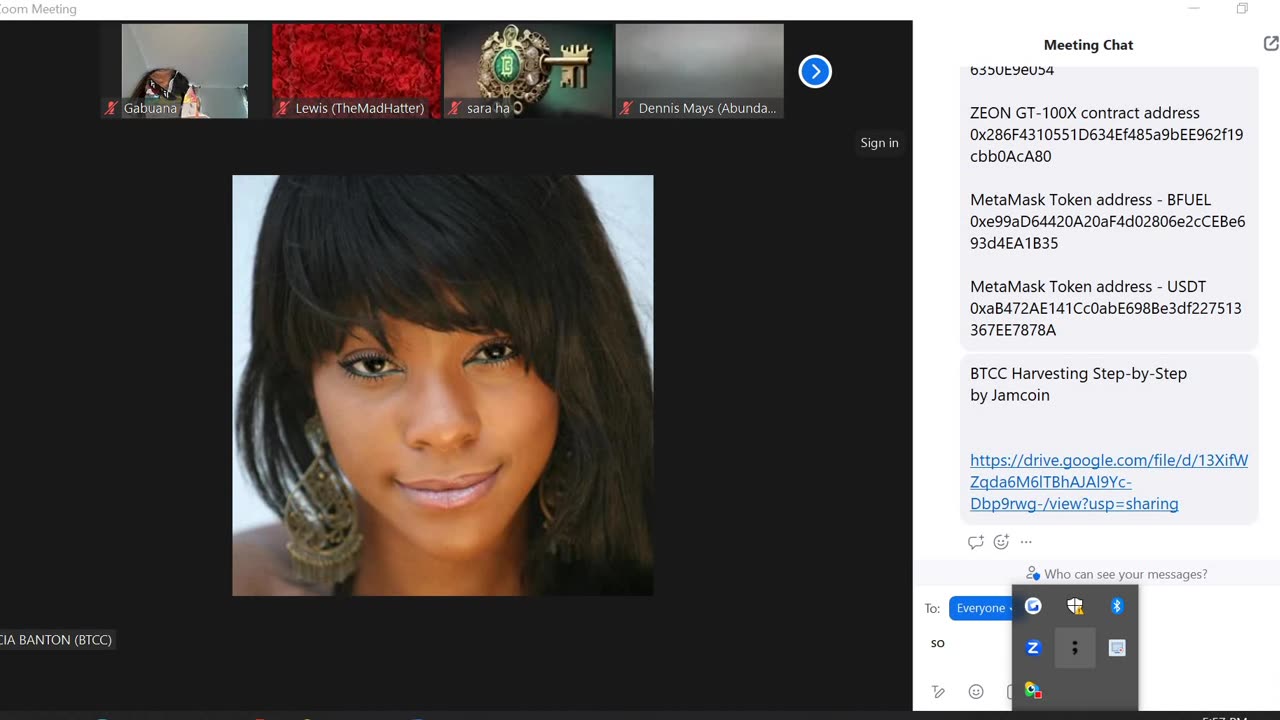The height and width of the screenshot is (720, 1280).
Task: Click the semicolon tray icon
Action: (x=1075, y=648)
